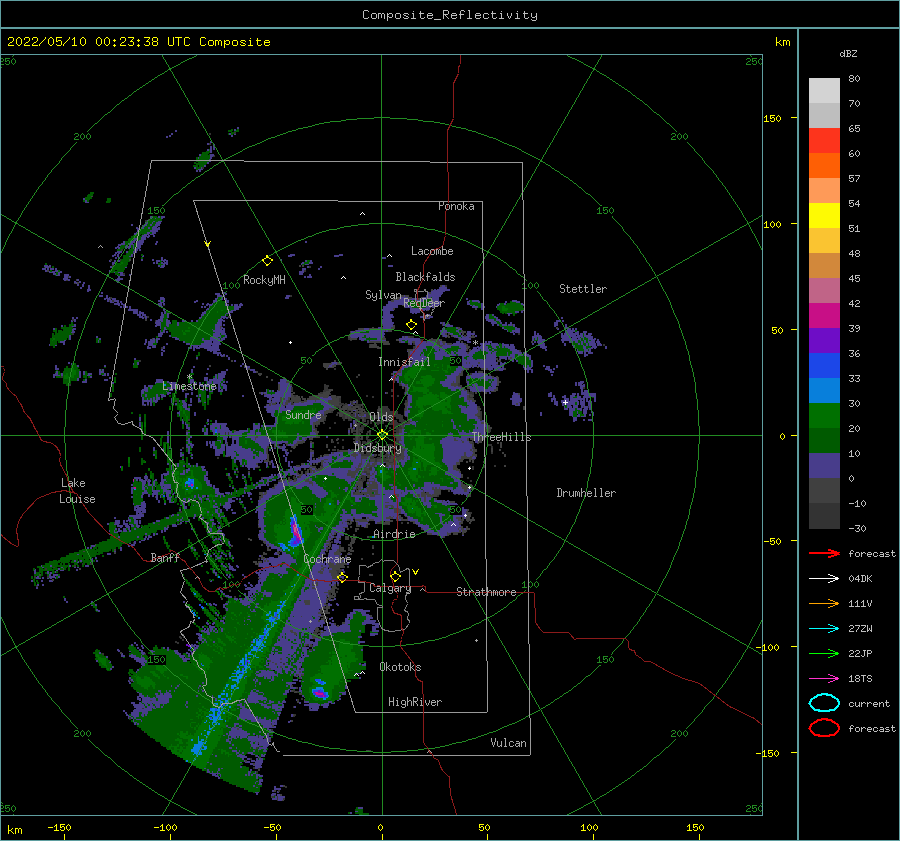Click the Cochrane town label

pyautogui.click(x=327, y=559)
